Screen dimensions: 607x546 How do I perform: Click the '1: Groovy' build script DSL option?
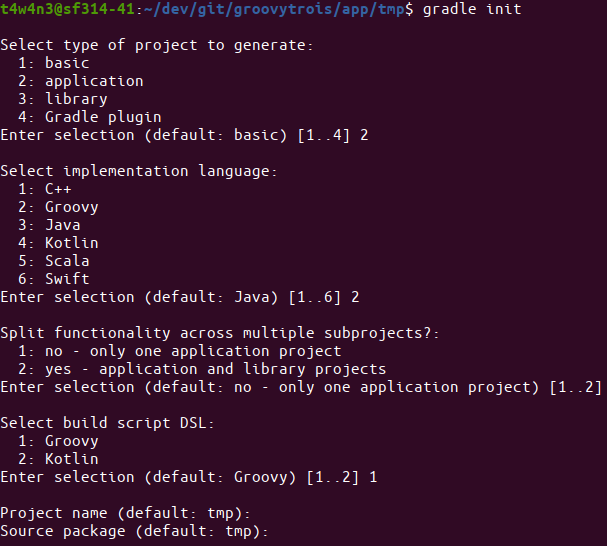click(58, 441)
